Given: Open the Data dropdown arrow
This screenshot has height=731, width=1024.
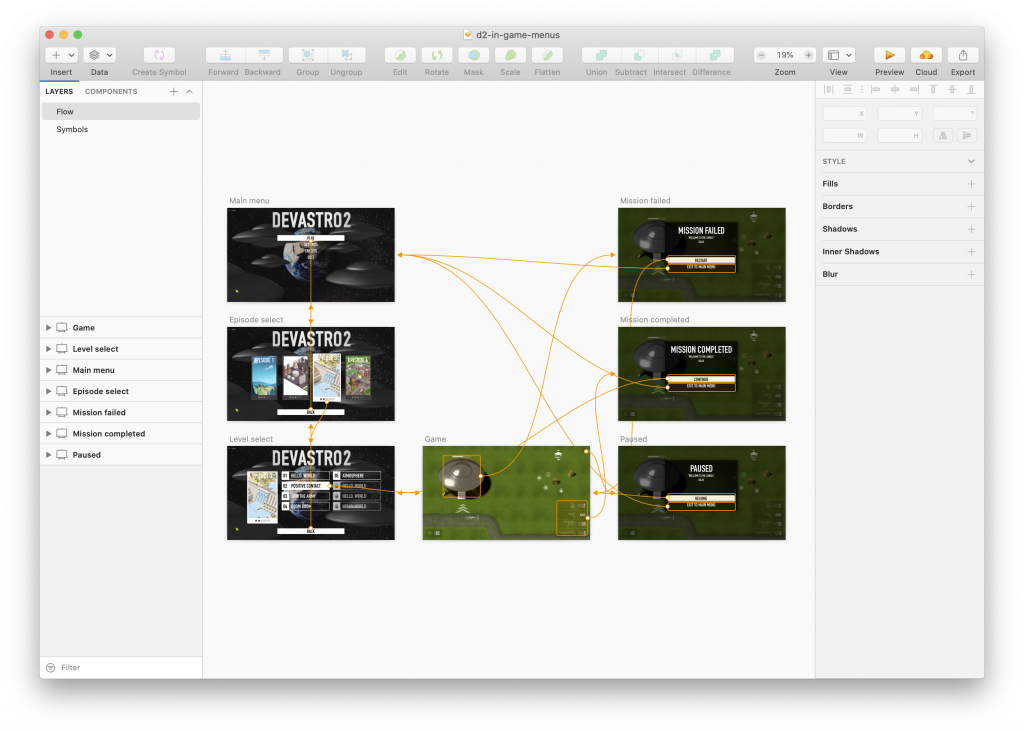Looking at the screenshot, I should [110, 56].
